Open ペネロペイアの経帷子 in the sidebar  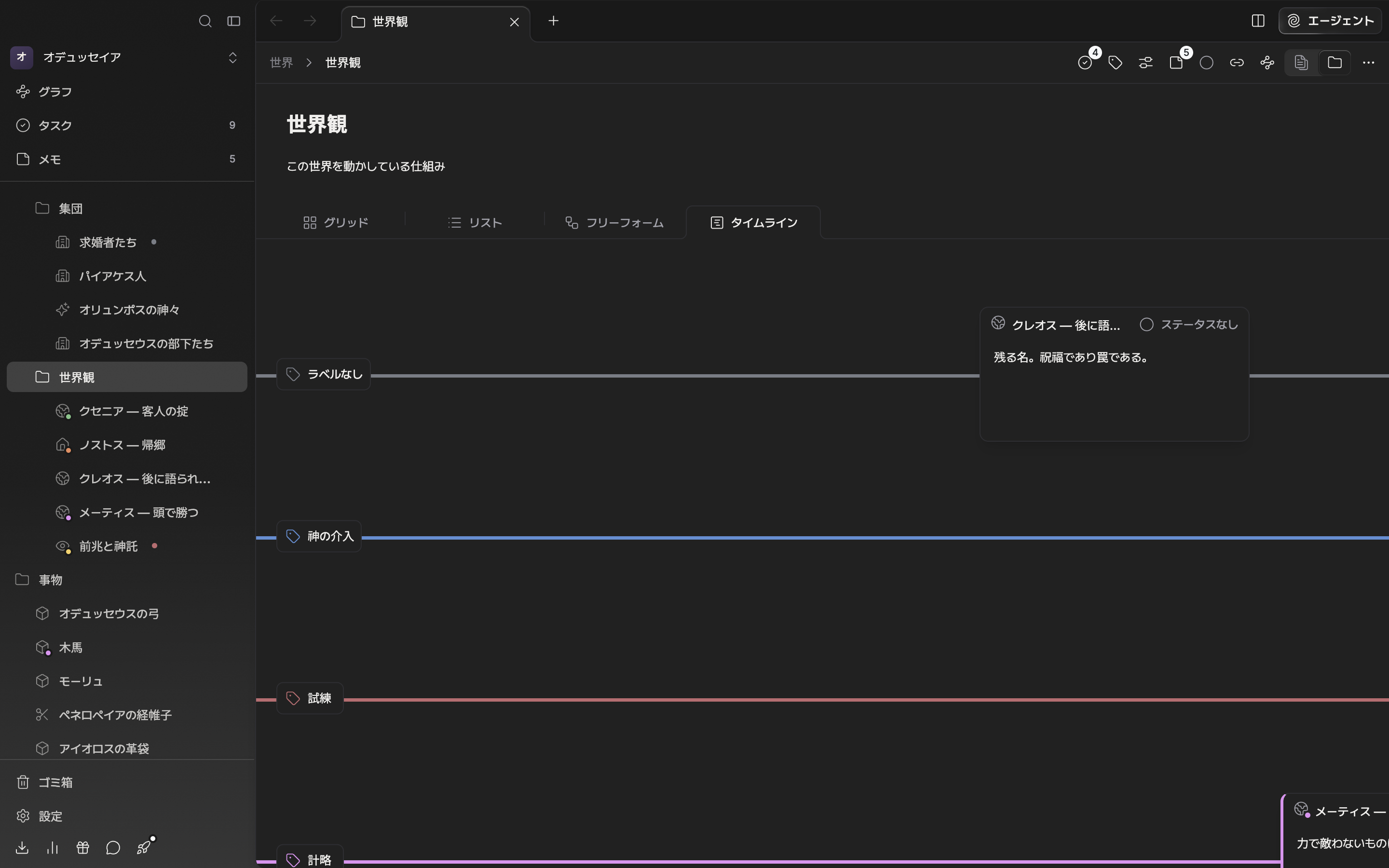[x=127, y=715]
